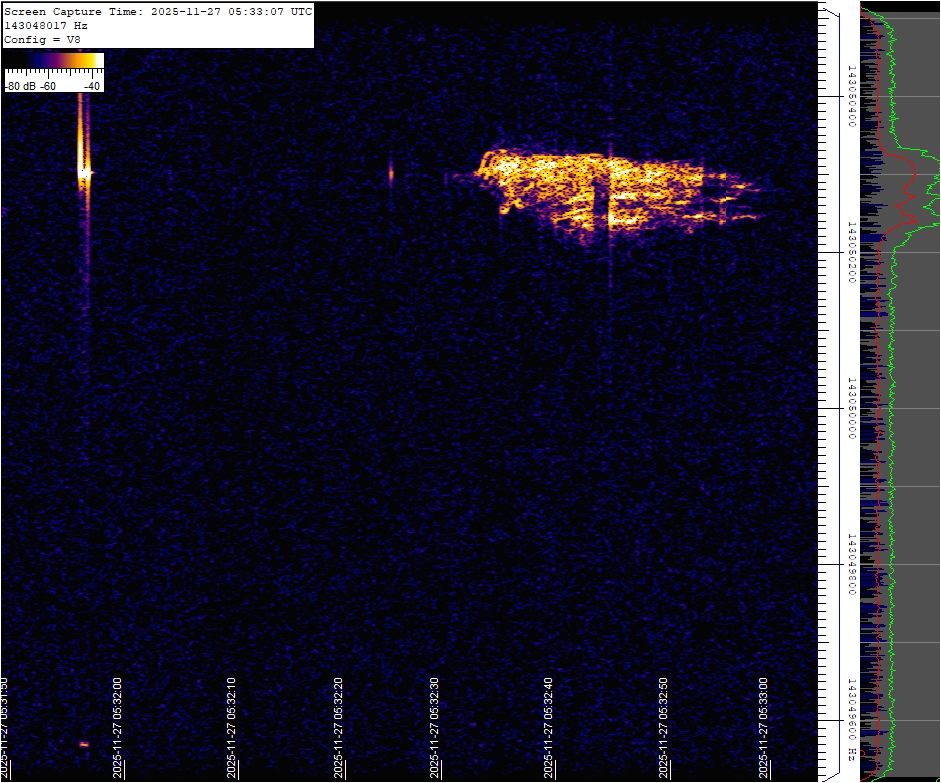
Task: Click the 143048017 Hz frequency readout
Action: tap(46, 25)
